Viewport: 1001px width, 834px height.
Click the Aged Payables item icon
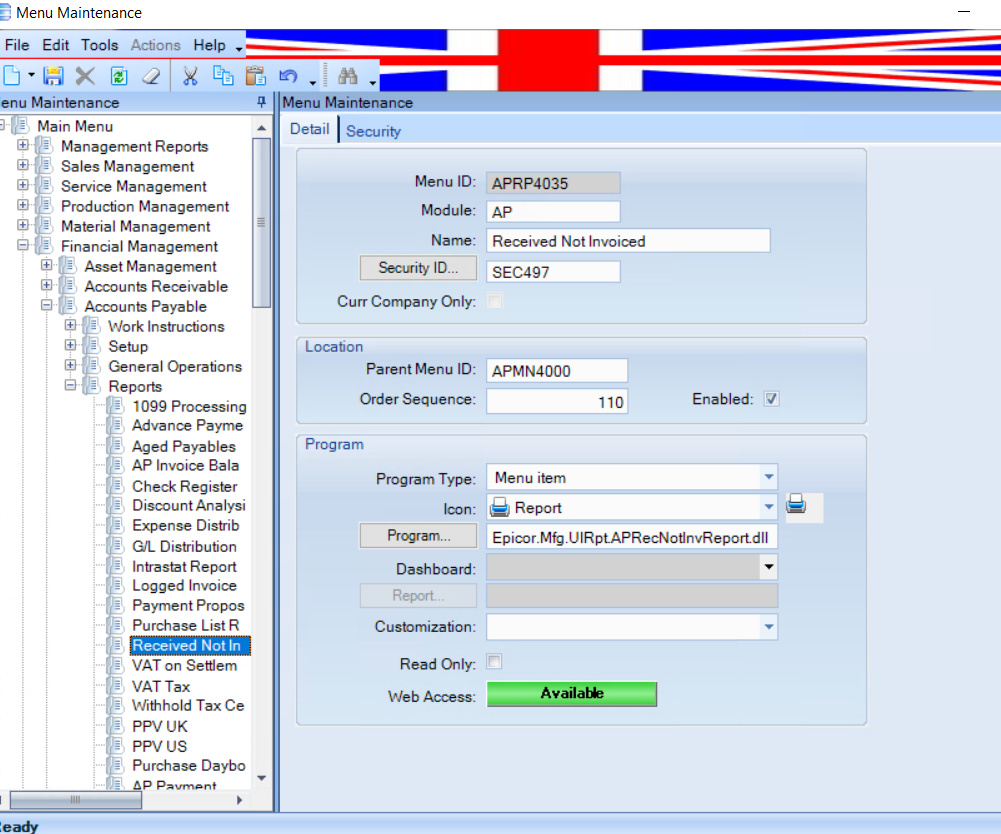coord(116,446)
